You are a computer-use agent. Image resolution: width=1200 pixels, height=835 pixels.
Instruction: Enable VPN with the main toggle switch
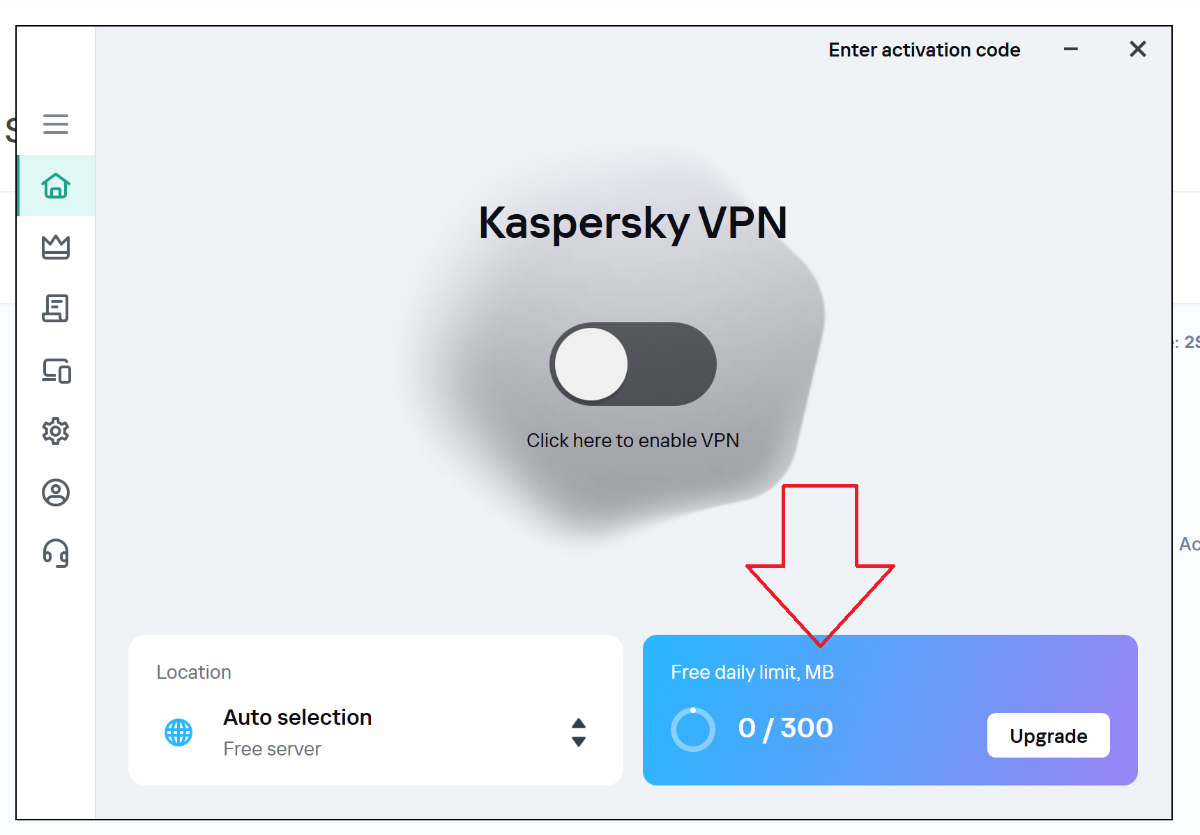pos(633,364)
